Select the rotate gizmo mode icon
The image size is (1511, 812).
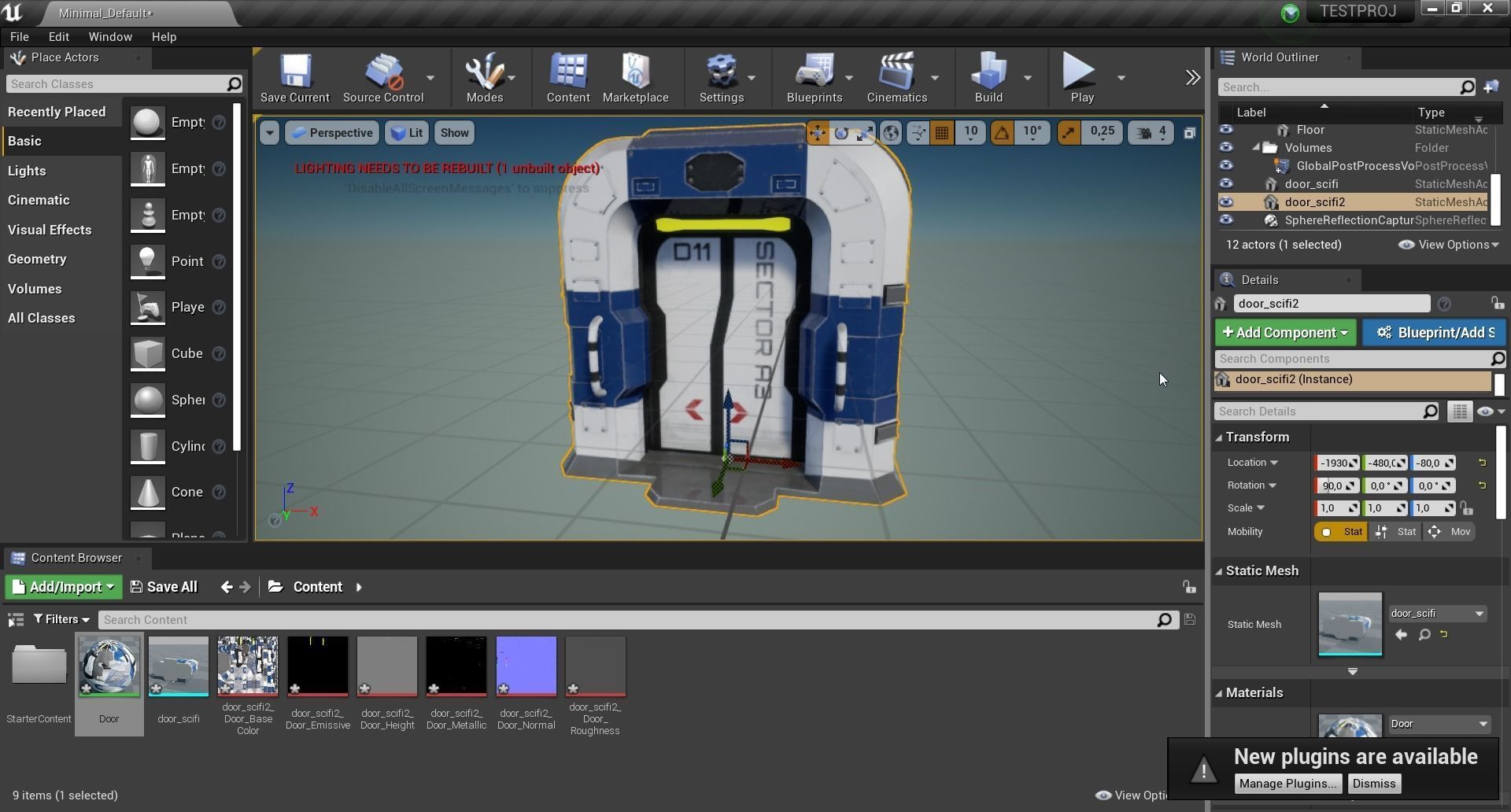841,133
